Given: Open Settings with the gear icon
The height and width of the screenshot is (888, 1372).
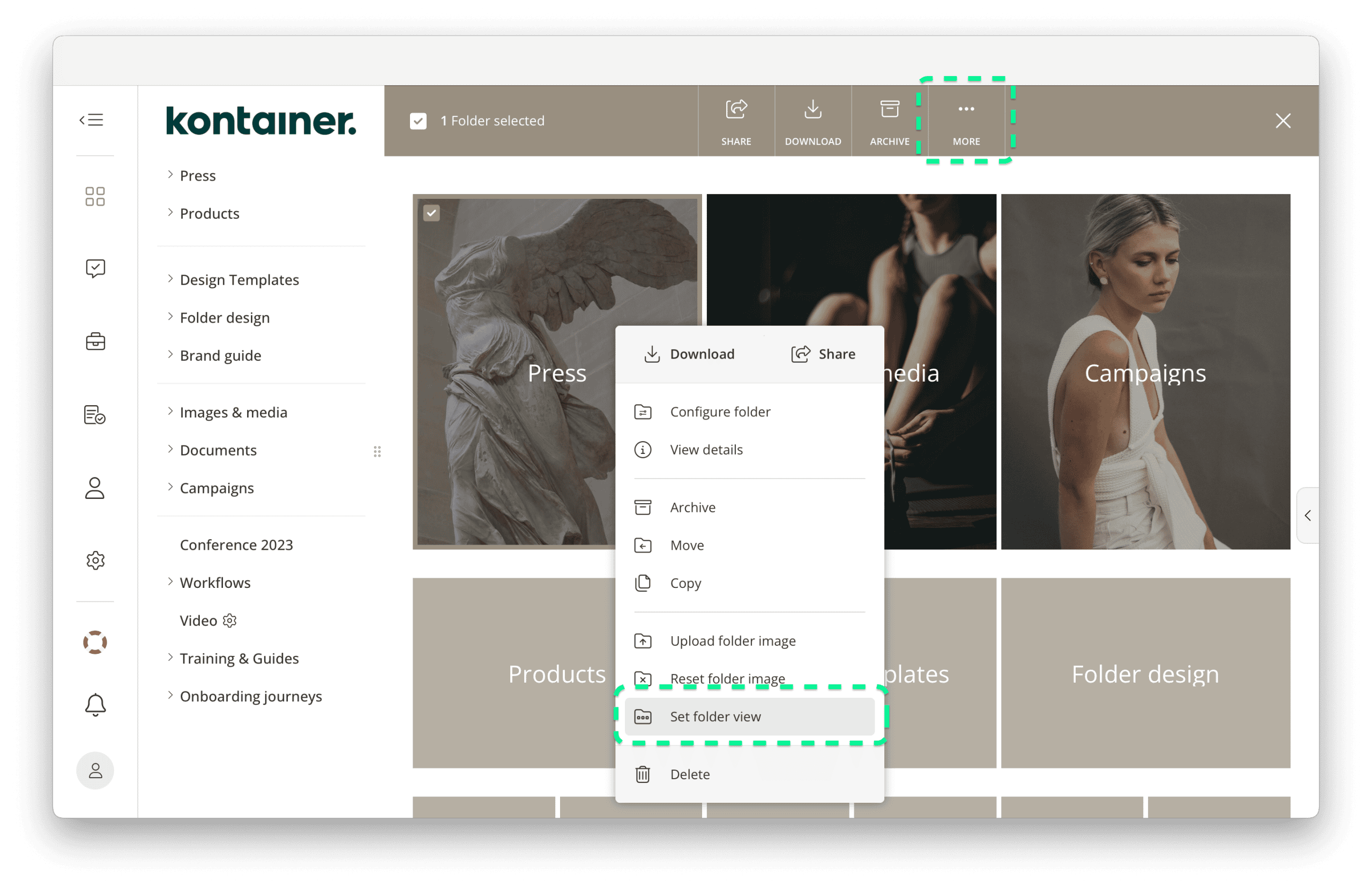Looking at the screenshot, I should pyautogui.click(x=95, y=560).
